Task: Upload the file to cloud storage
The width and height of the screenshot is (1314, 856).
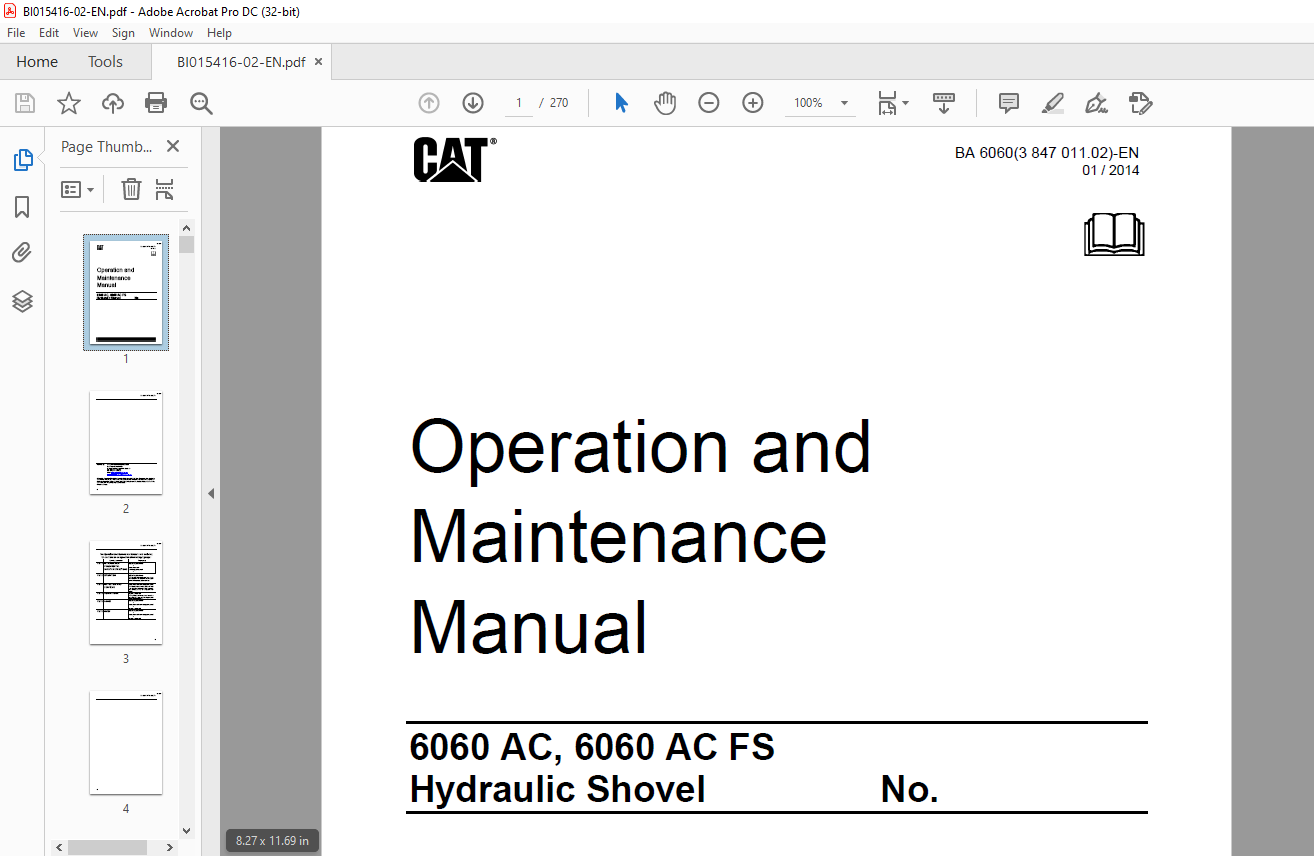Action: point(113,103)
